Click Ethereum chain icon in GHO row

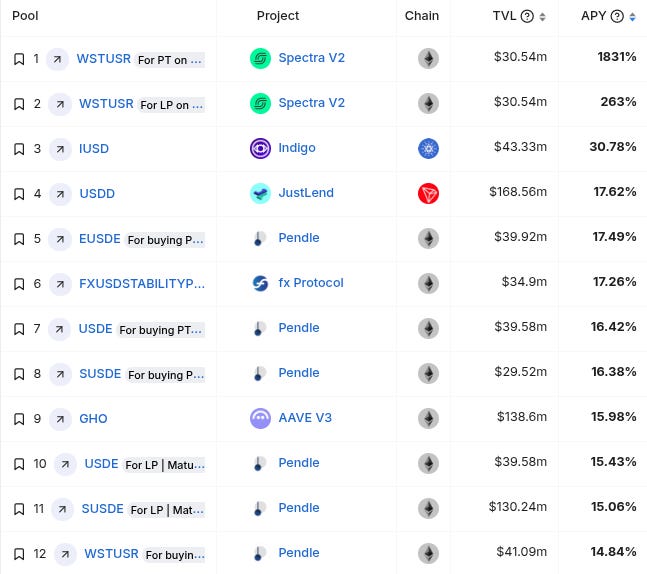428,418
